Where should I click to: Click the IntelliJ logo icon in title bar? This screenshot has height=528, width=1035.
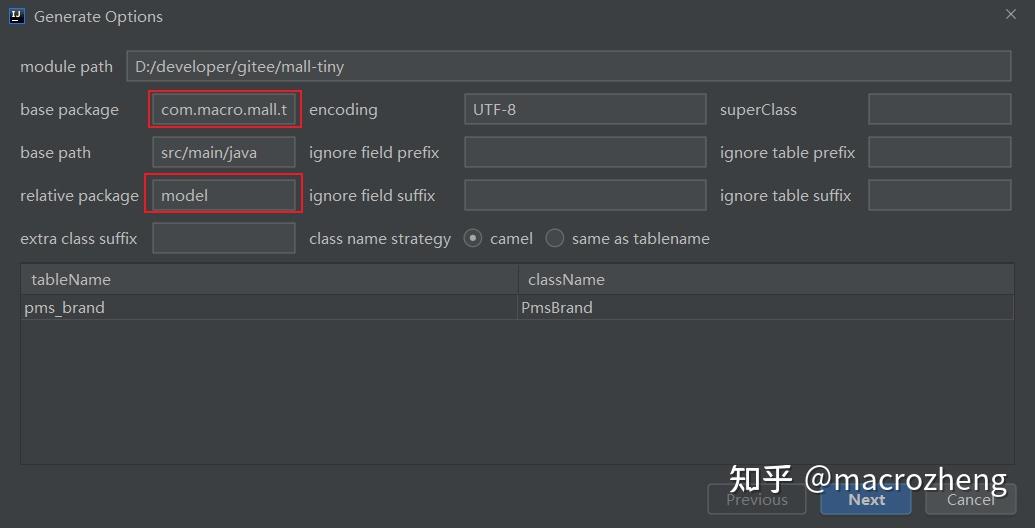tap(16, 16)
